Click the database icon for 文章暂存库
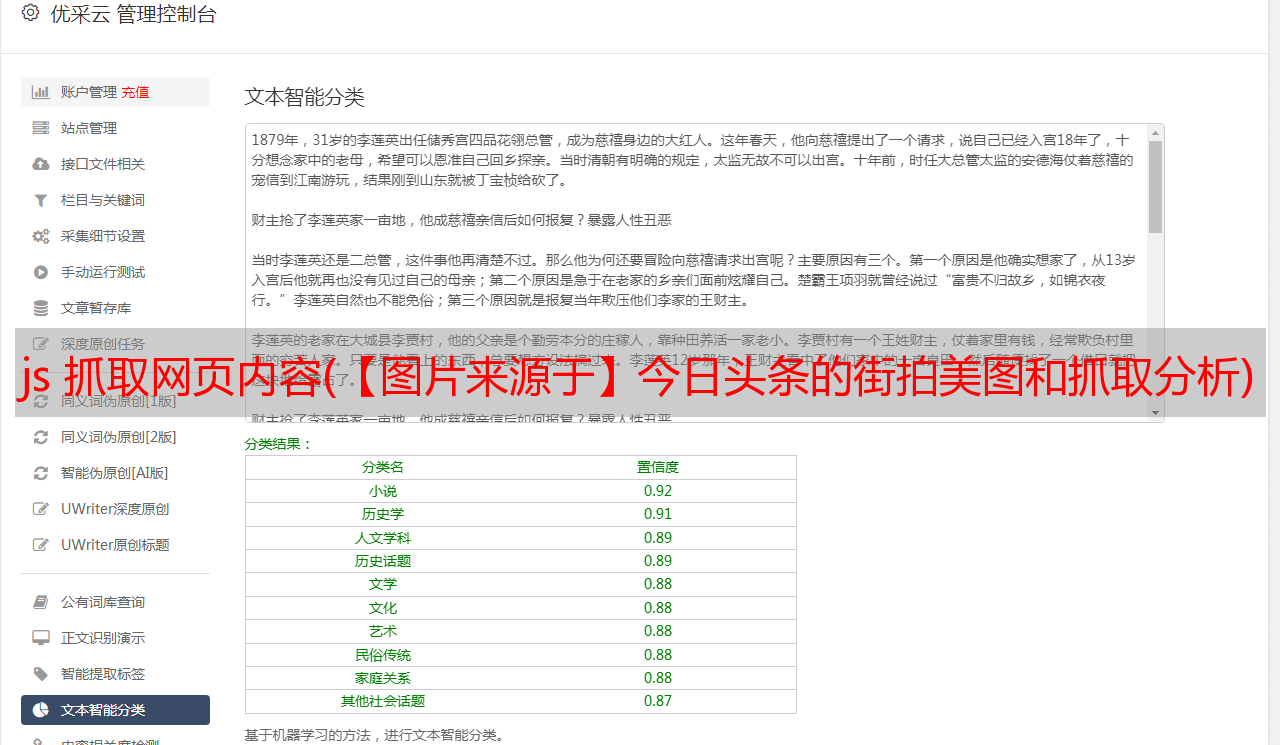 click(41, 308)
